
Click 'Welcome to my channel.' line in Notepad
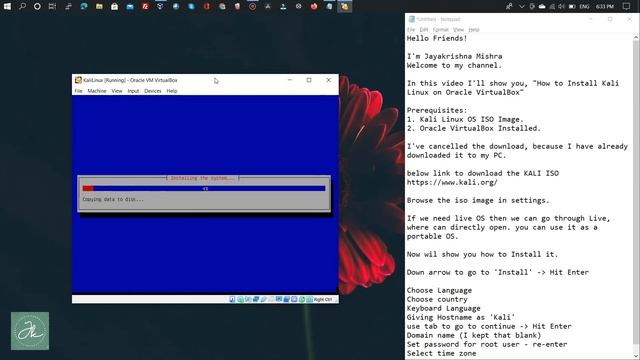coord(454,65)
